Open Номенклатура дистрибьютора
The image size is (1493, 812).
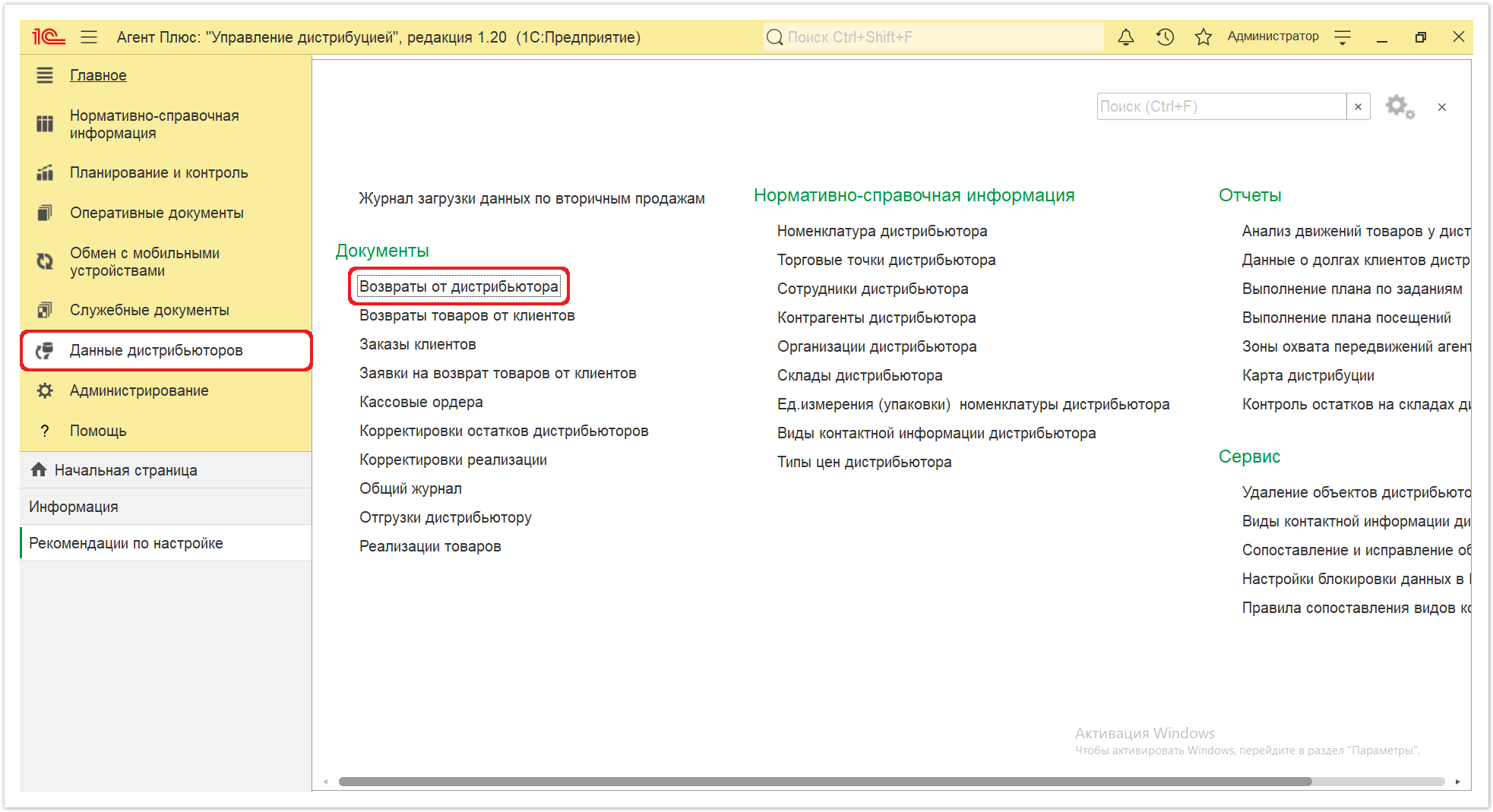[x=882, y=231]
